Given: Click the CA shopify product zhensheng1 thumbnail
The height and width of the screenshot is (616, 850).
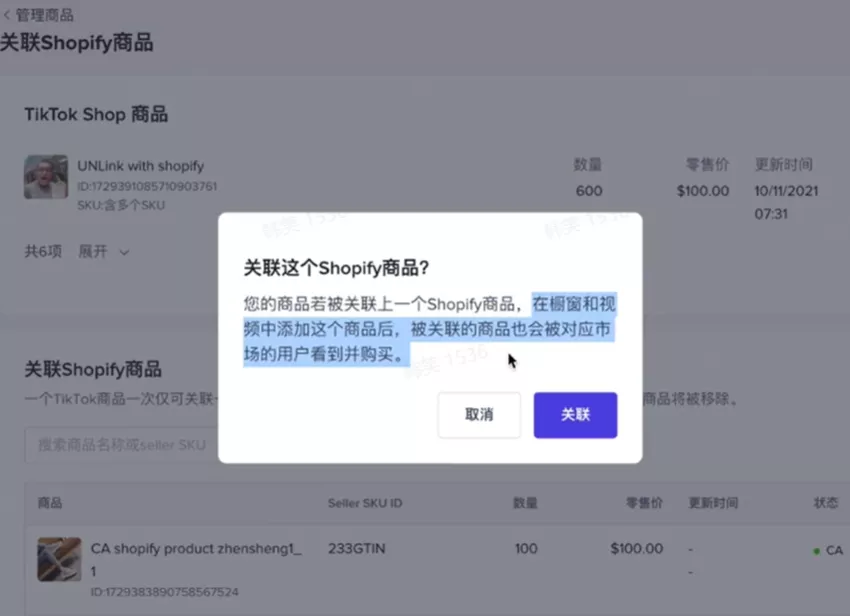Looking at the screenshot, I should 58,560.
